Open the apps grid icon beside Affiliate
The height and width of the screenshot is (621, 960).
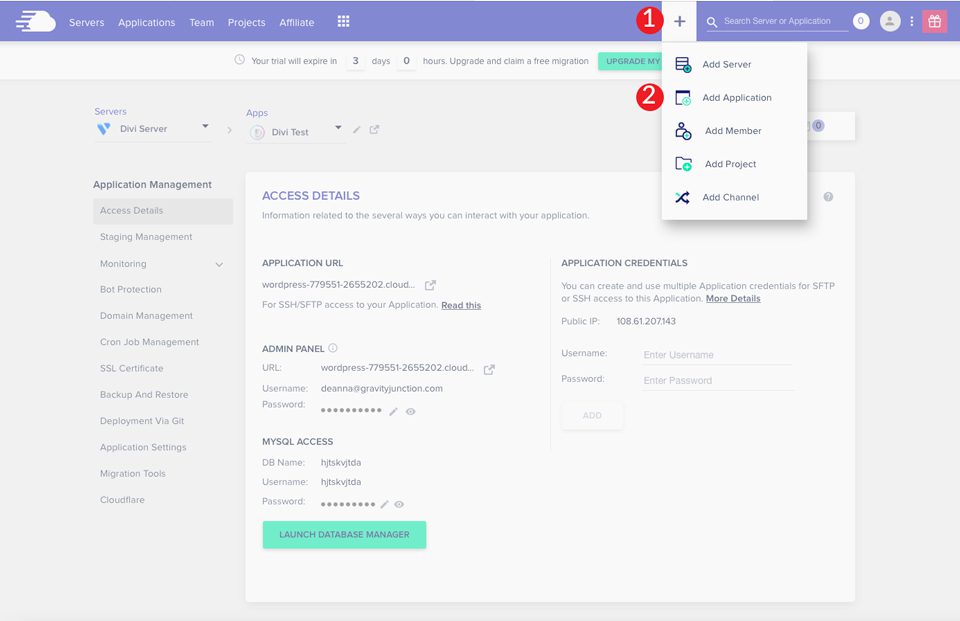[342, 20]
